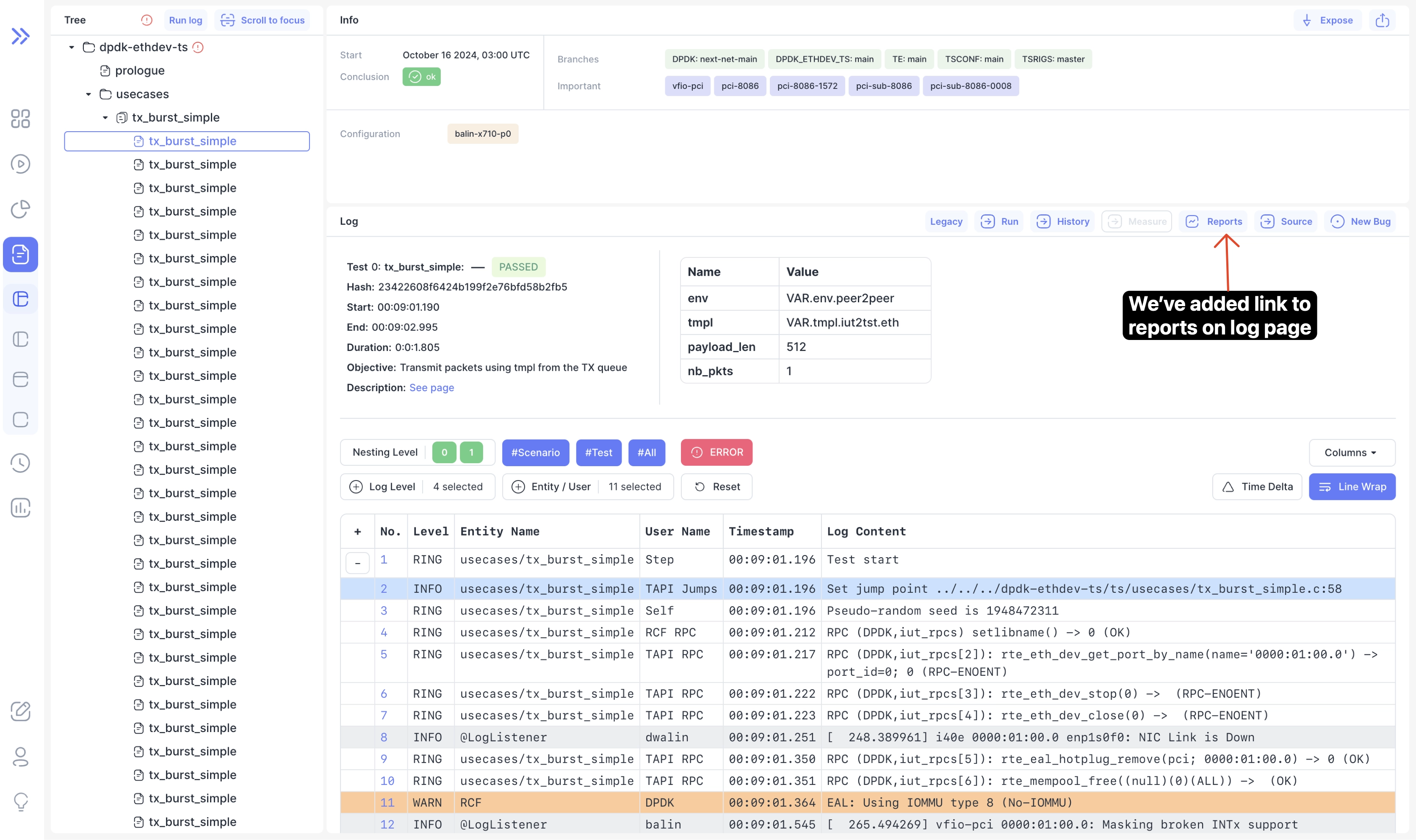Click the play-circle runs icon in sidebar
1416x840 pixels.
(x=20, y=164)
